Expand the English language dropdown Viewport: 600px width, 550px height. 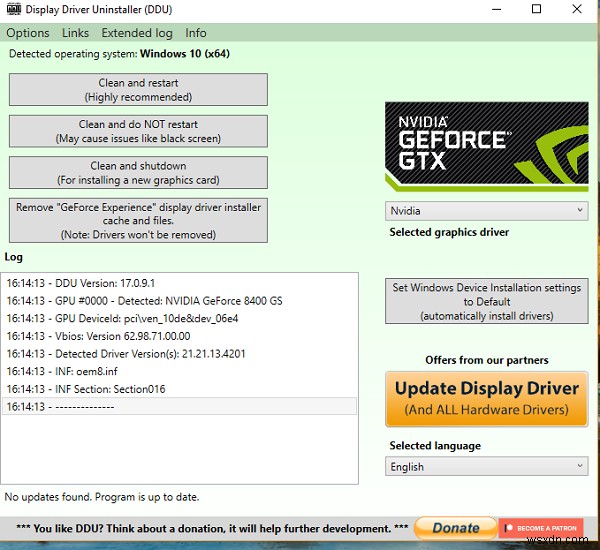coord(486,467)
